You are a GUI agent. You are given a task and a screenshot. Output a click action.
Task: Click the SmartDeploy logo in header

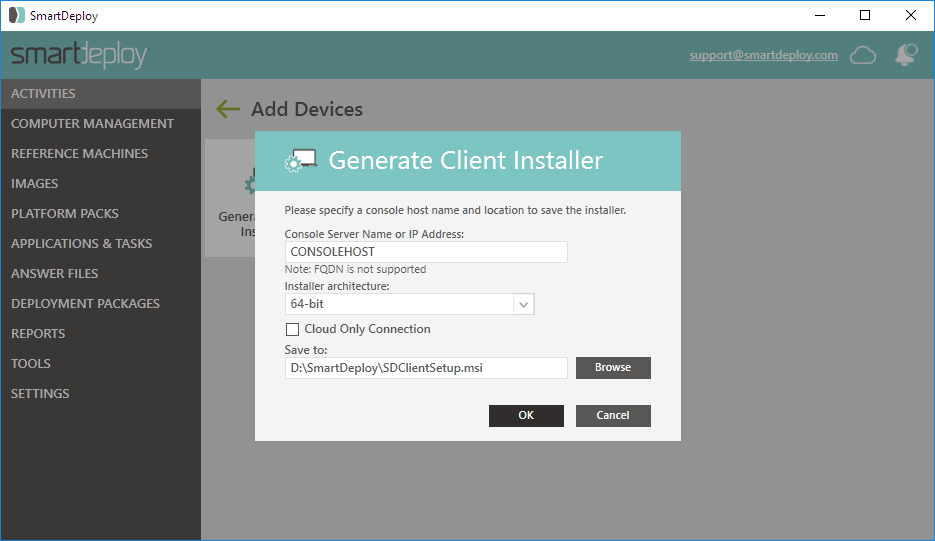(x=79, y=55)
